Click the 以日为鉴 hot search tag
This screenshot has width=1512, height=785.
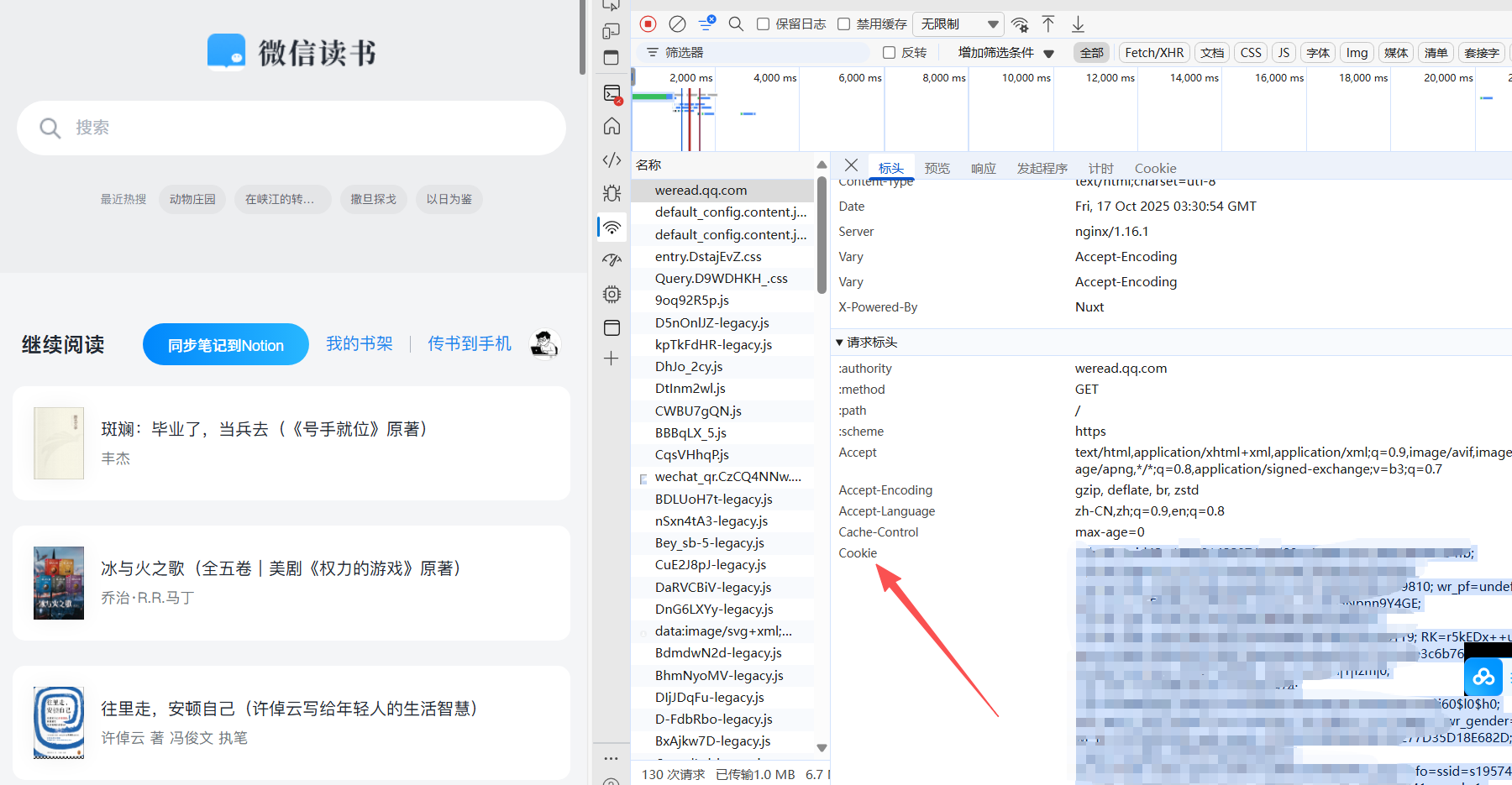coord(449,199)
